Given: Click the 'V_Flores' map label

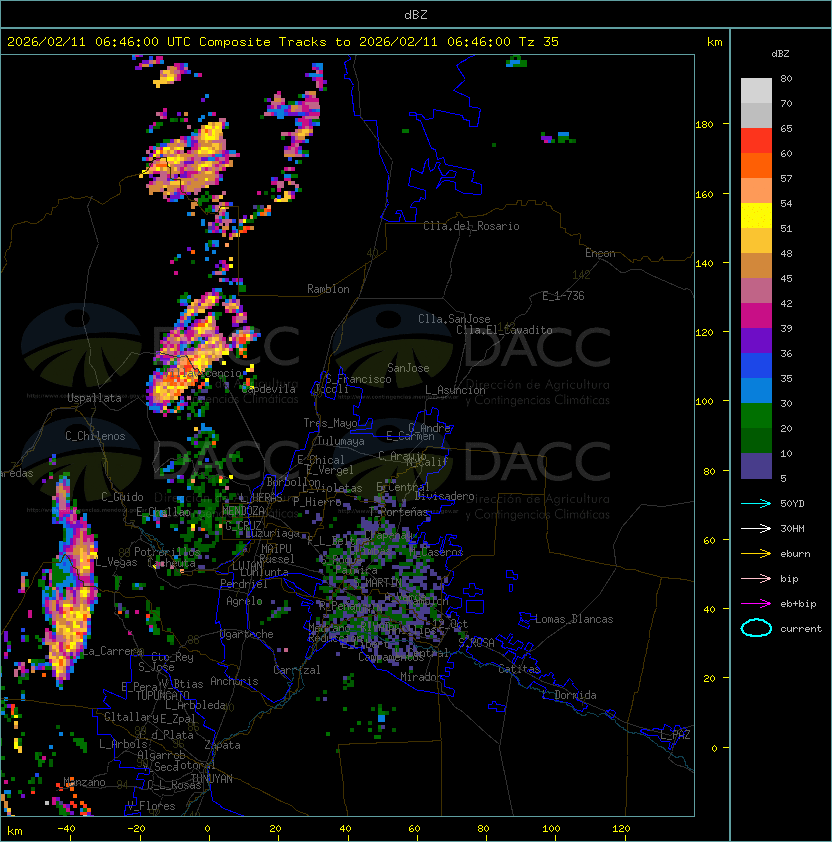Looking at the screenshot, I should [151, 806].
